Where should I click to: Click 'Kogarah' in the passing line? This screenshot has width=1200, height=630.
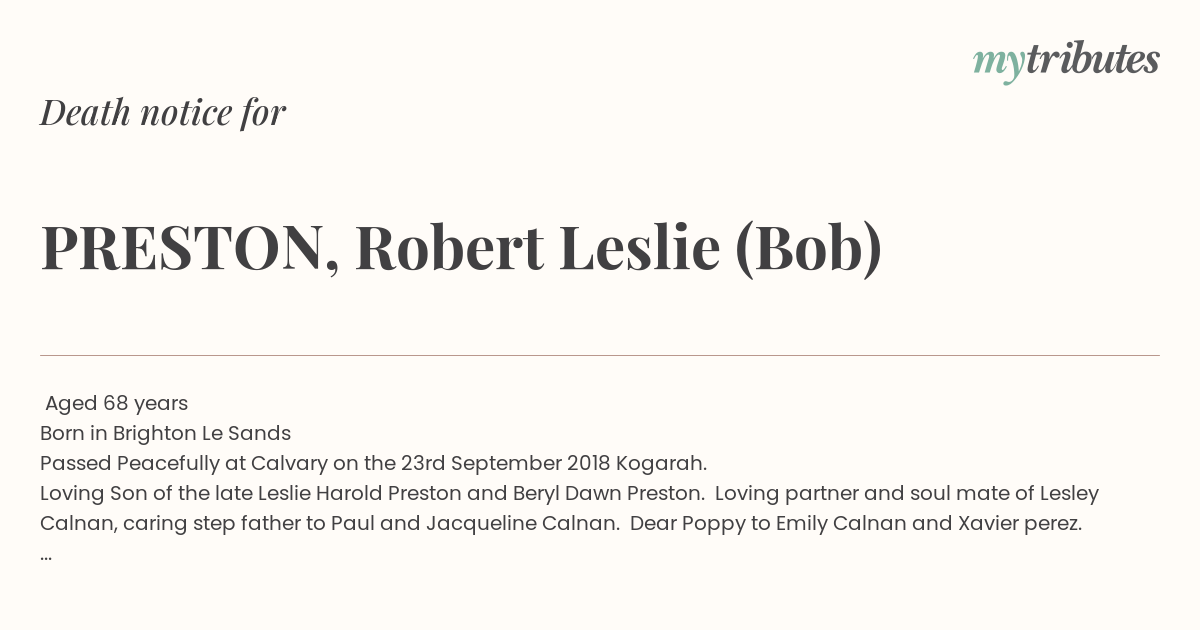[x=661, y=463]
